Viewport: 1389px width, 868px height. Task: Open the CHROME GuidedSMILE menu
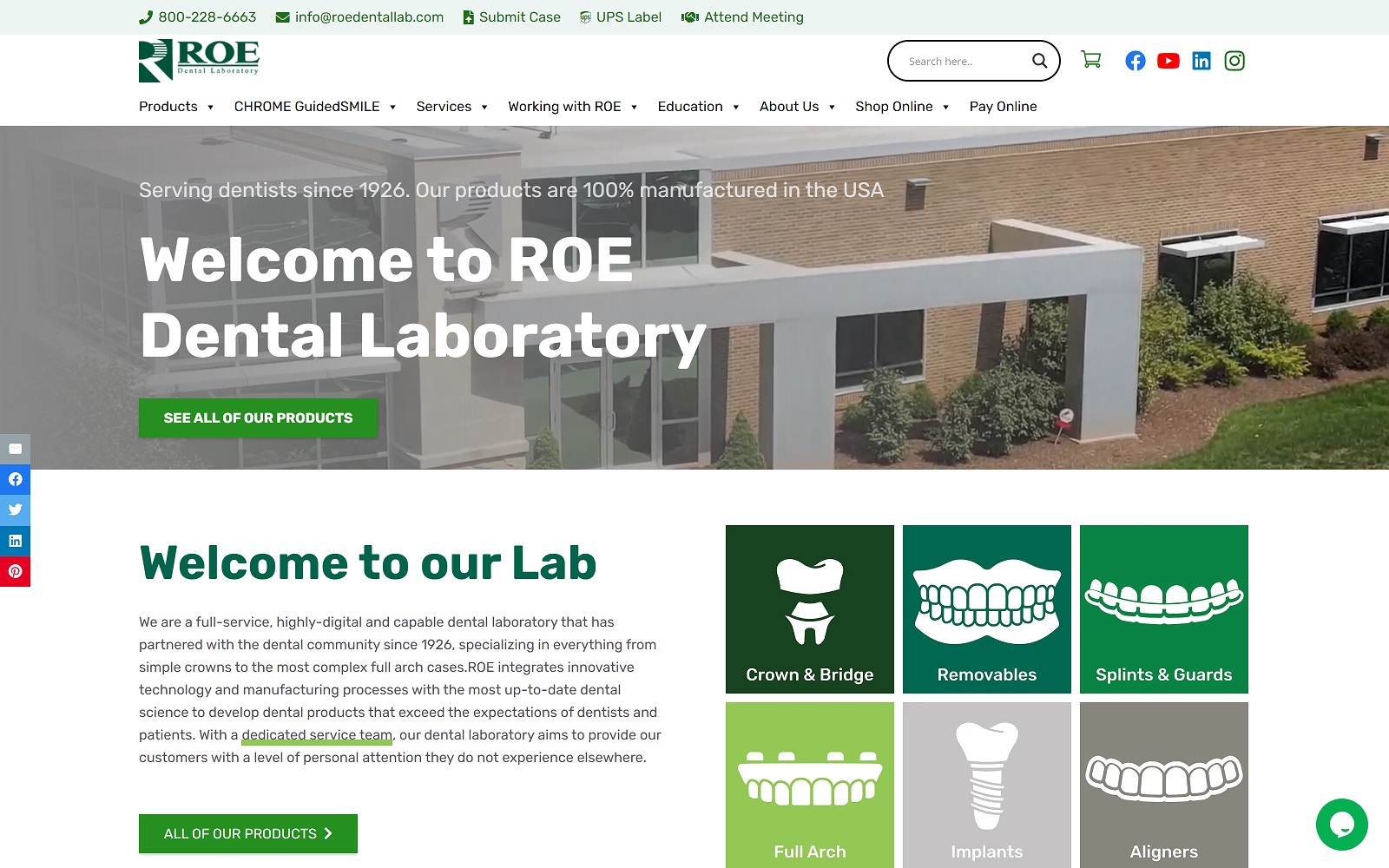coord(307,106)
